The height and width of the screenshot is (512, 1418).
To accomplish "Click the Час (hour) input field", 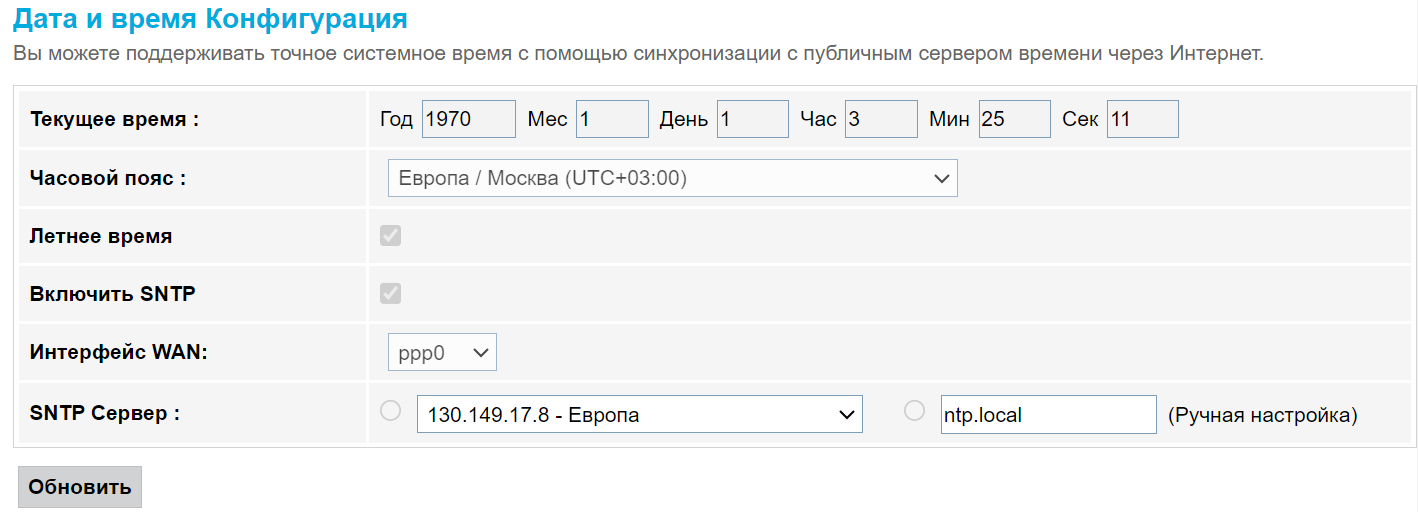I will click(x=881, y=119).
